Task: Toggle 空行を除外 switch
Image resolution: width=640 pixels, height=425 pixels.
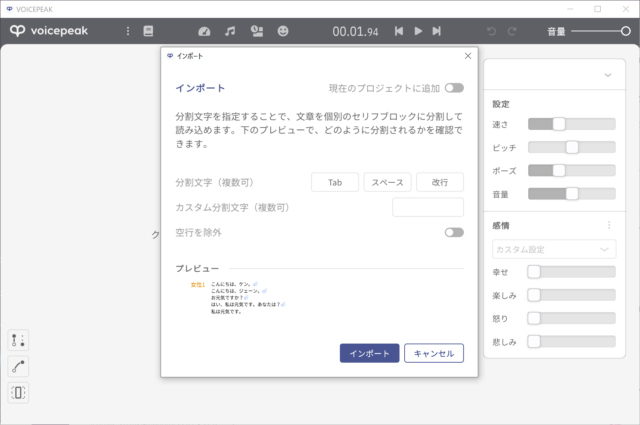Action: pyautogui.click(x=454, y=232)
